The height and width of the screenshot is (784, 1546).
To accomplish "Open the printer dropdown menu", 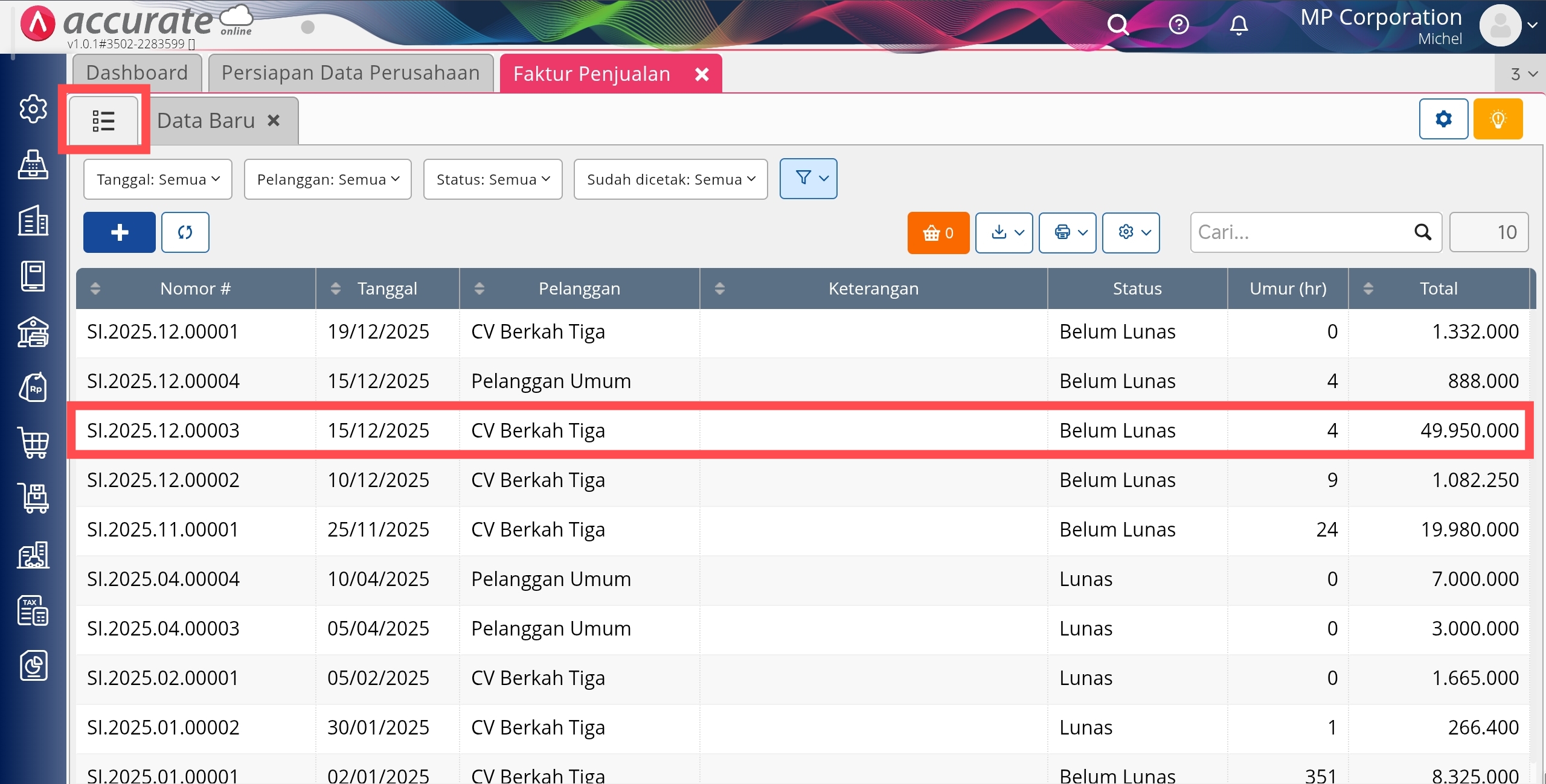I will tap(1067, 232).
